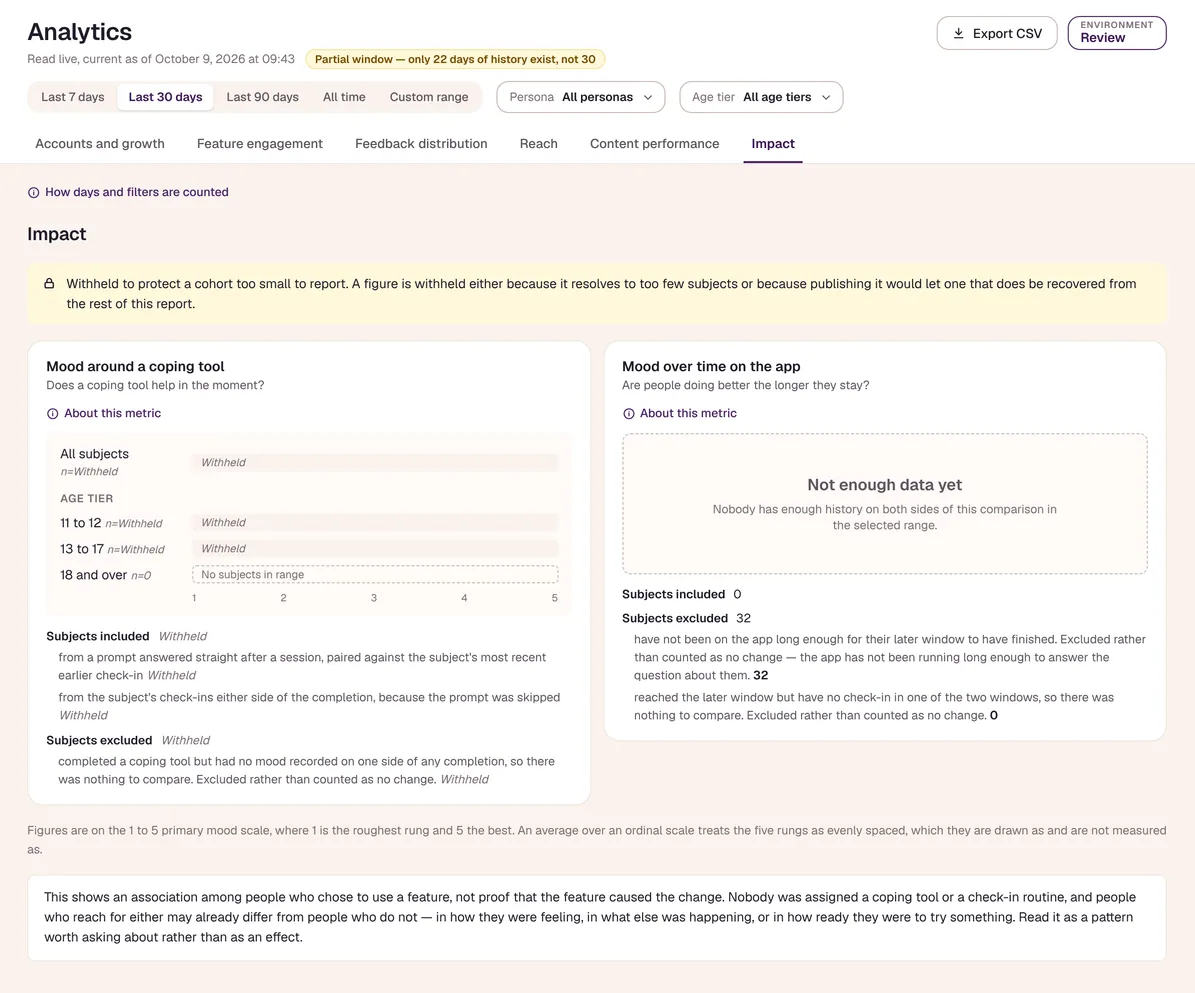
Task: Open the Persona dropdown chevron
Action: pos(648,98)
